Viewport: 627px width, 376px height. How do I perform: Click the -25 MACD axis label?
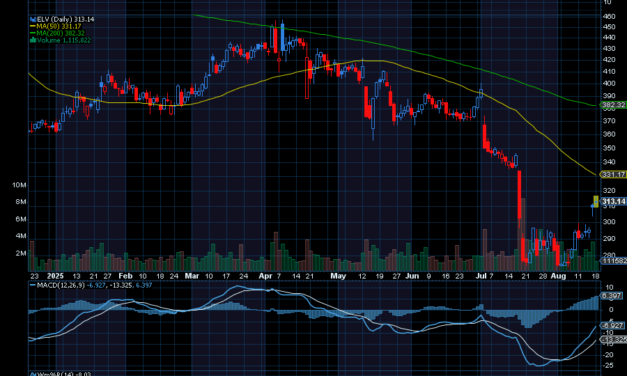pos(609,365)
